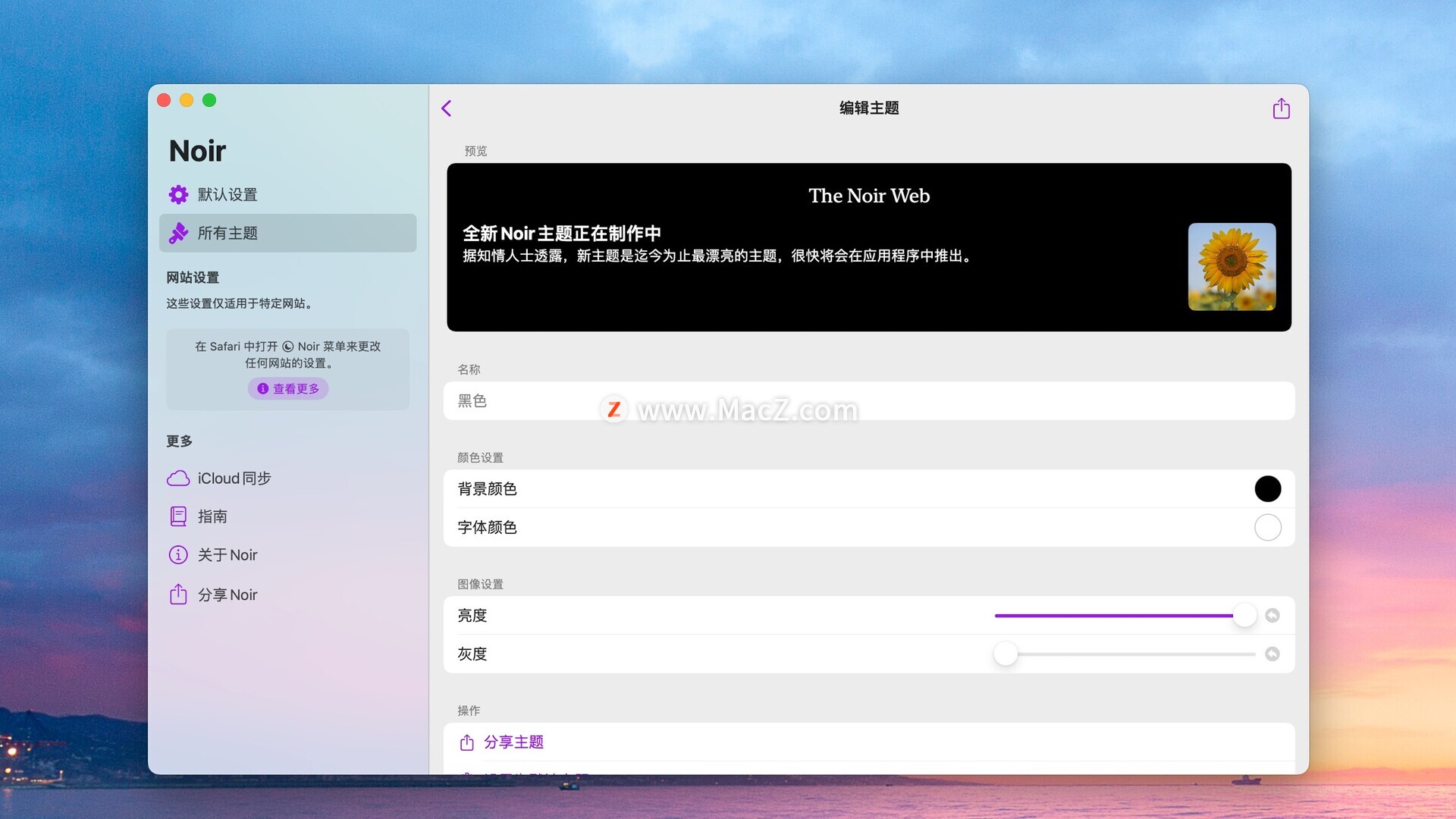Screen dimensions: 1456x819
Task: Open the 指南 guide
Action: point(287,516)
